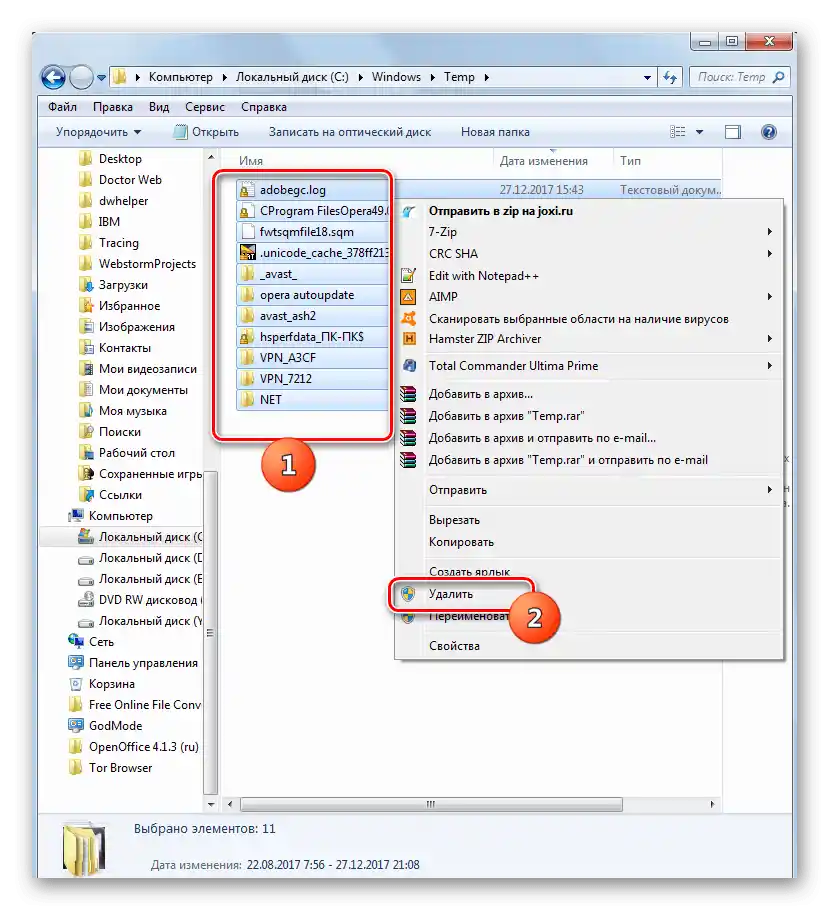Click the Hamster ZIP Archiver icon

[x=409, y=338]
